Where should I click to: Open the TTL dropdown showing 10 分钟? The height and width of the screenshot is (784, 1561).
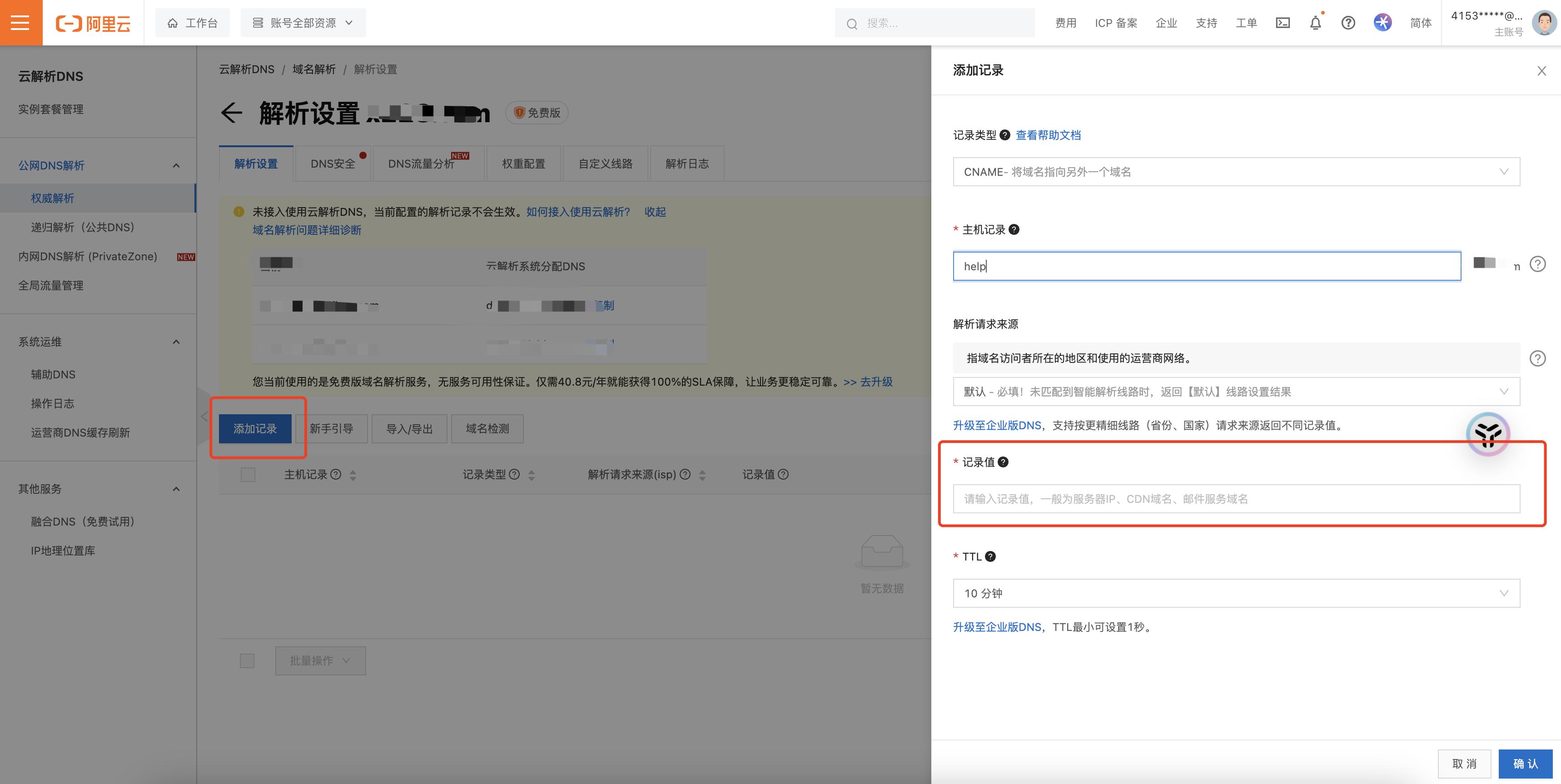[1236, 593]
